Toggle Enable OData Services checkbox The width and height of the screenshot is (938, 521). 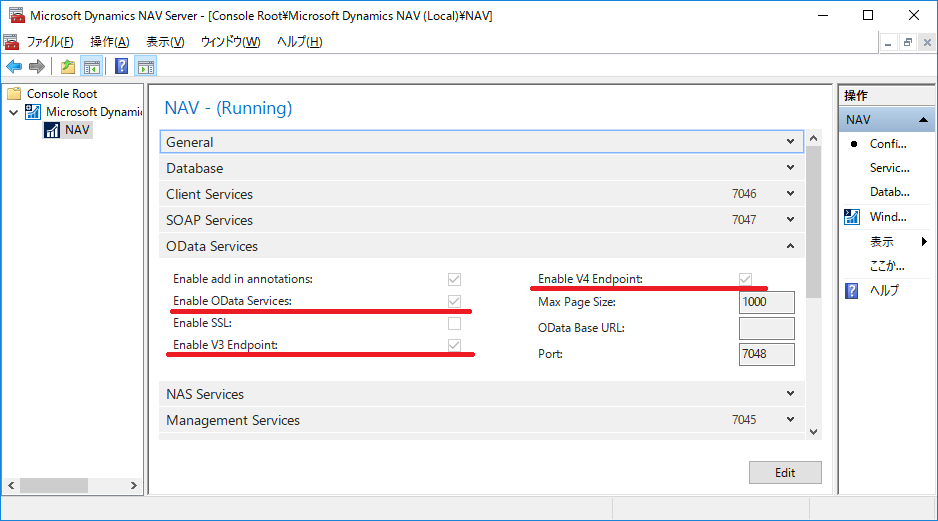pos(455,301)
